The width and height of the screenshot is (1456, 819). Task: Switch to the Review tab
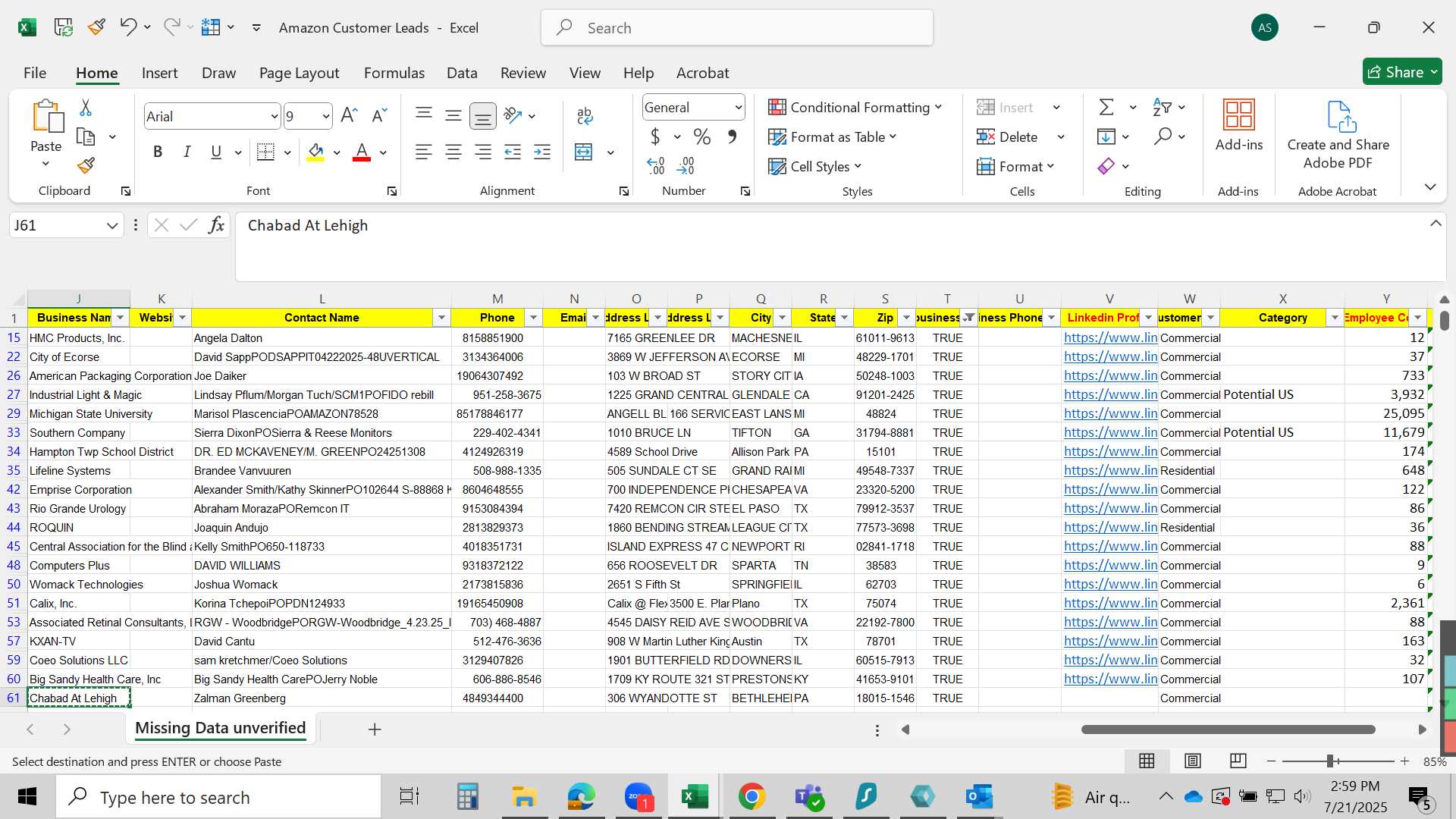[x=522, y=73]
